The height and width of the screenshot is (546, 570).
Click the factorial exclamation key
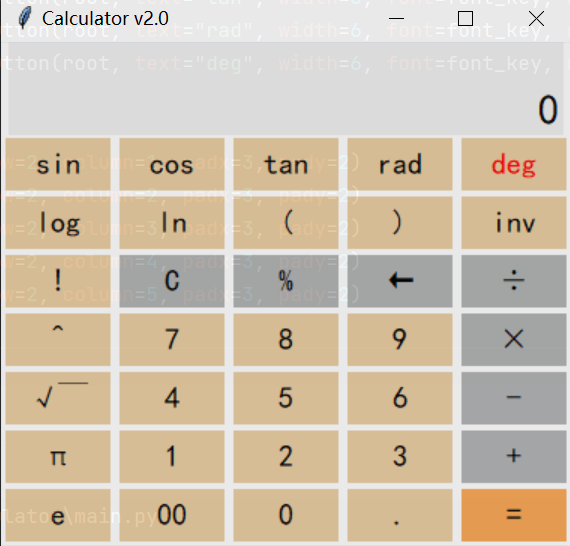coord(58,281)
